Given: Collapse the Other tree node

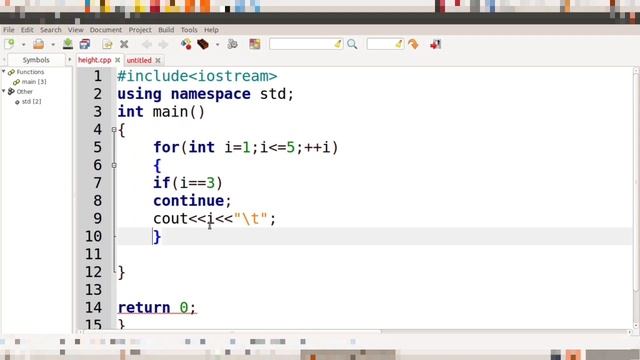Looking at the screenshot, I should click(4, 91).
